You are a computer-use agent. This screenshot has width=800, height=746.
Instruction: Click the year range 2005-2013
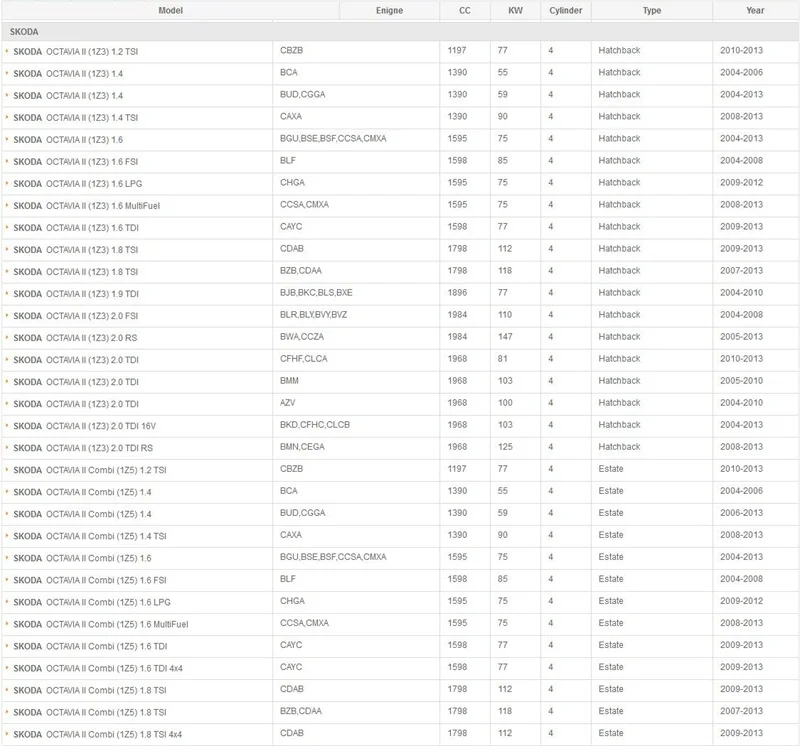coord(741,336)
